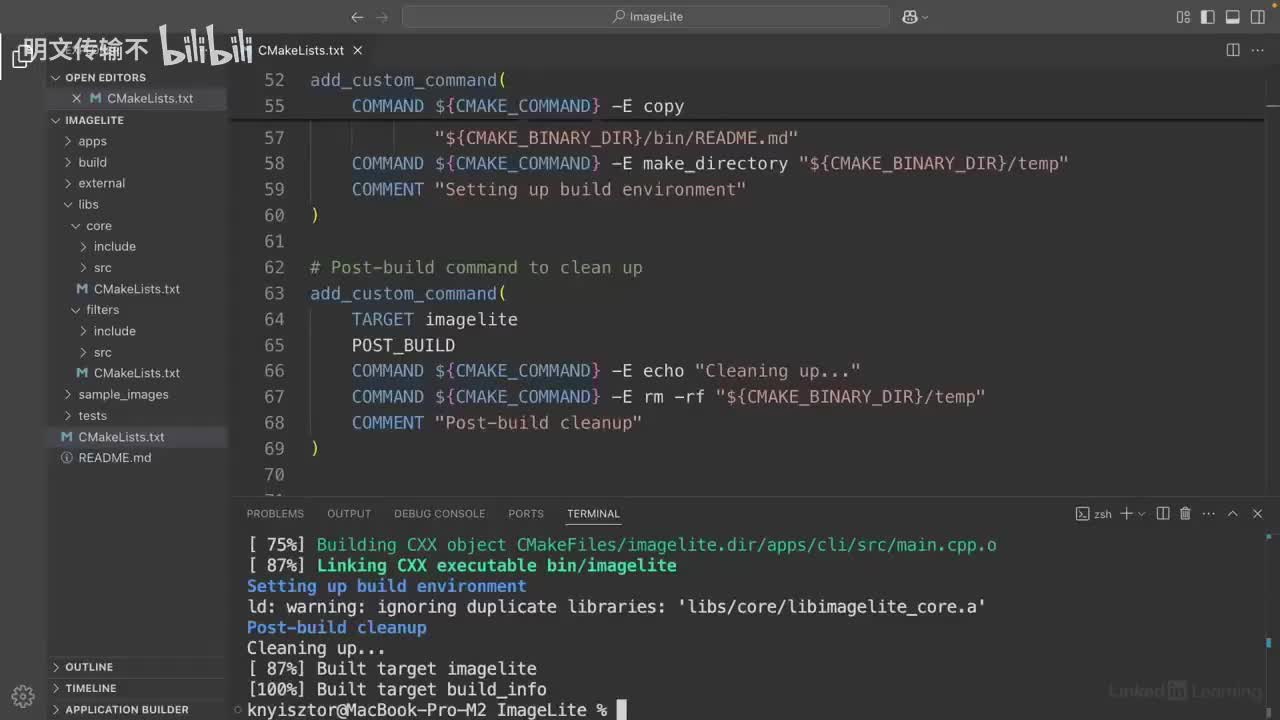Viewport: 1280px width, 720px height.
Task: Click '[100%] Built target build_info' terminal line
Action: tap(397, 690)
